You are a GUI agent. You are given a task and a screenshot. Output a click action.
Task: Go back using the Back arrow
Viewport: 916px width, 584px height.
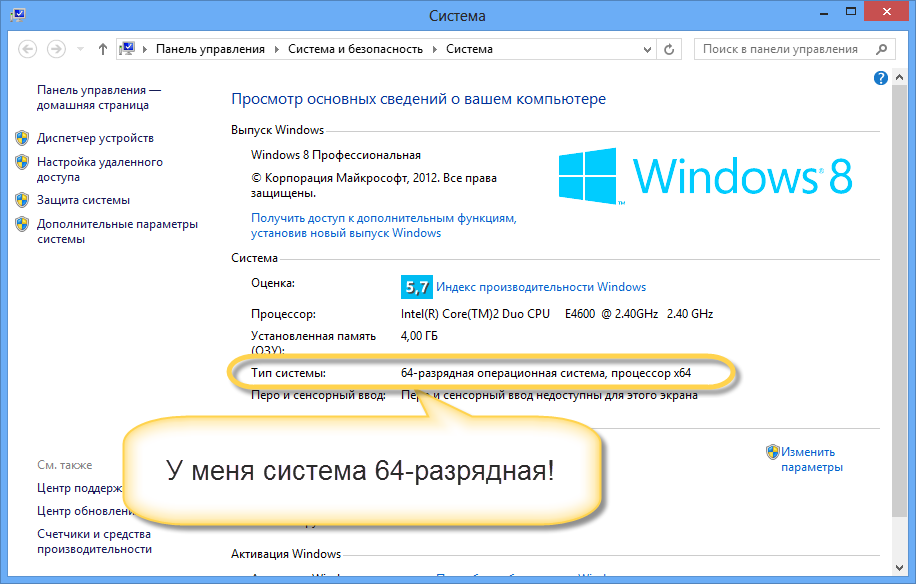click(x=27, y=49)
